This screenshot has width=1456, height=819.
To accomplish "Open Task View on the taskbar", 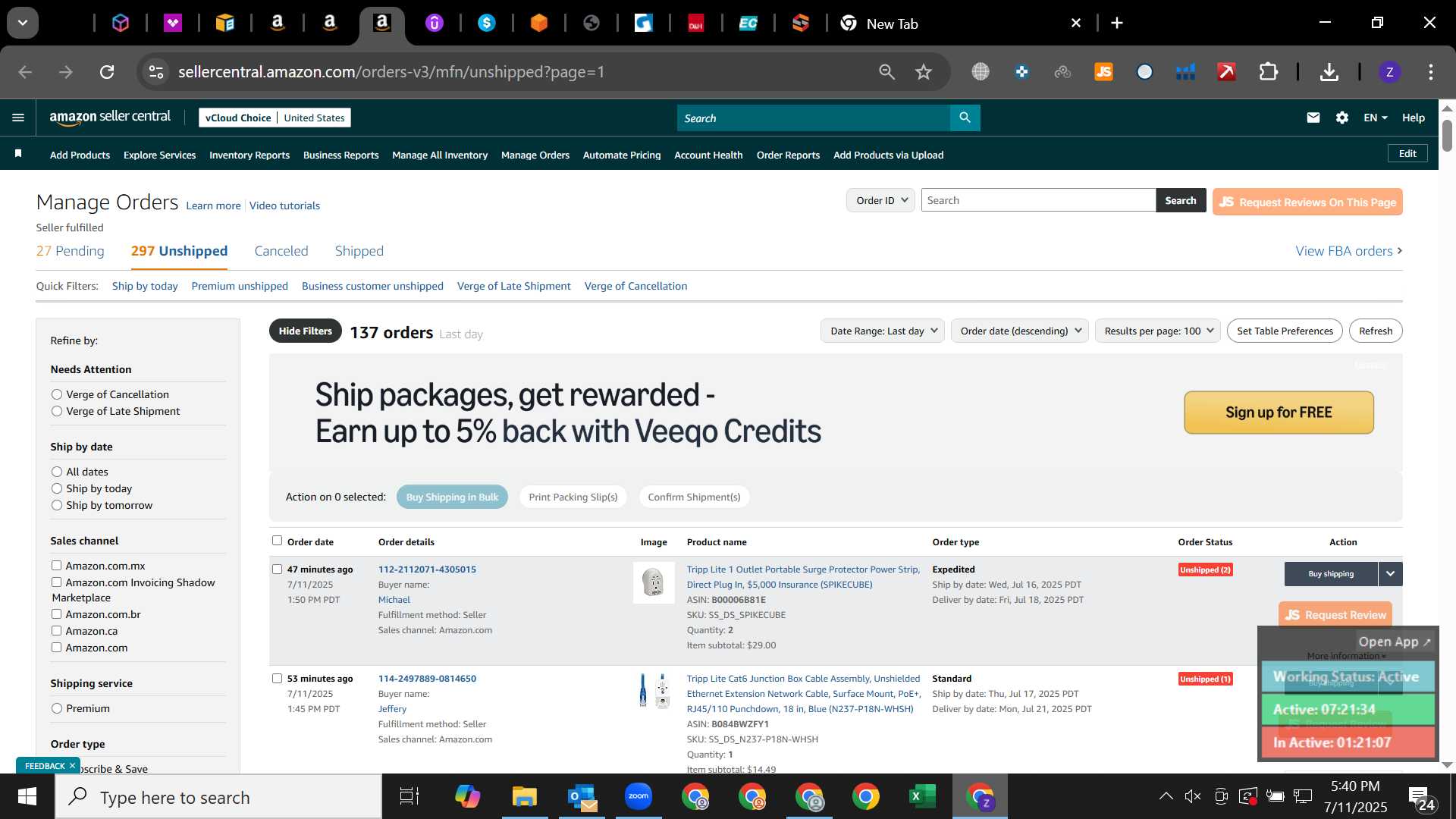I will click(409, 796).
